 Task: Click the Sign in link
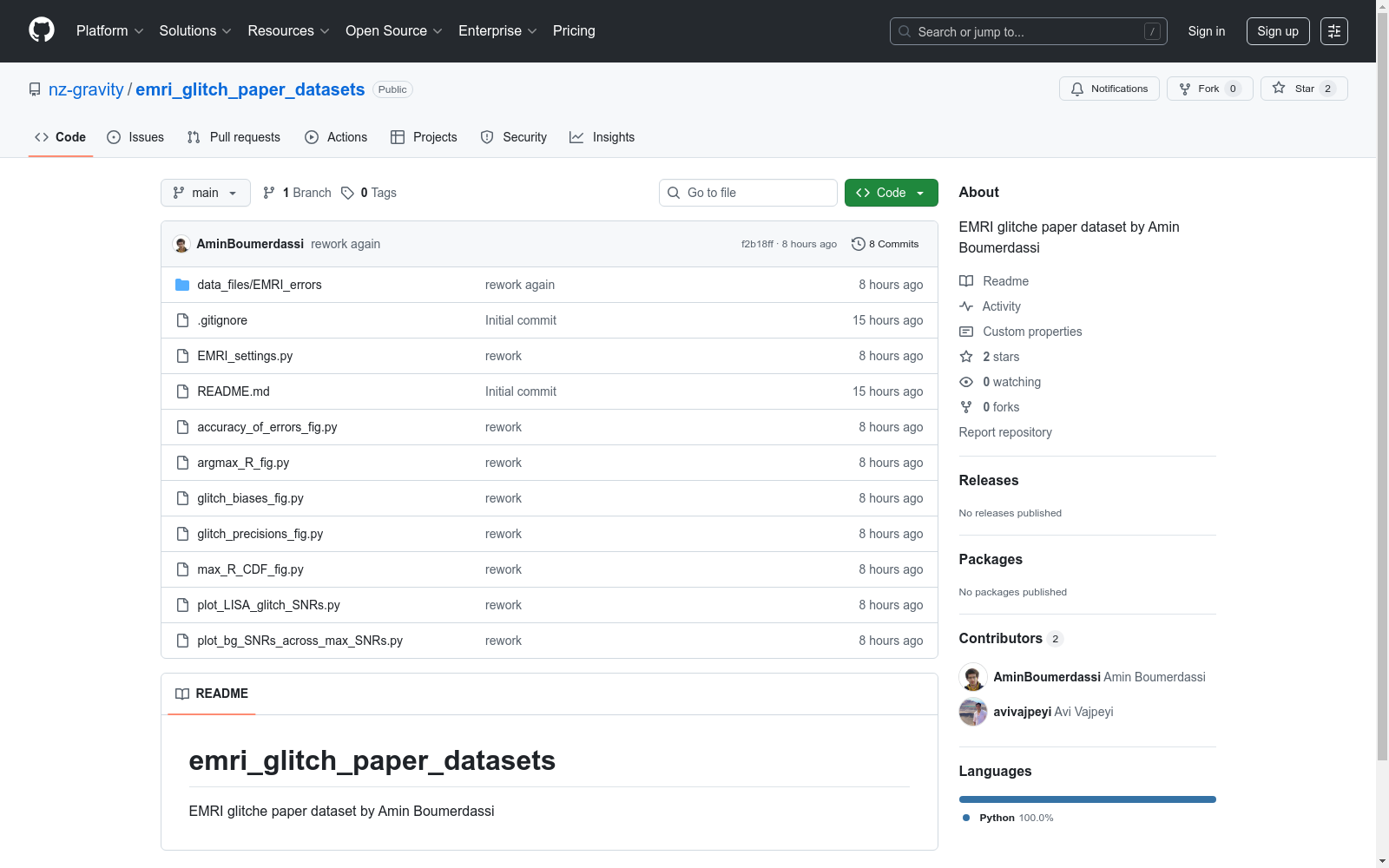pos(1207,31)
